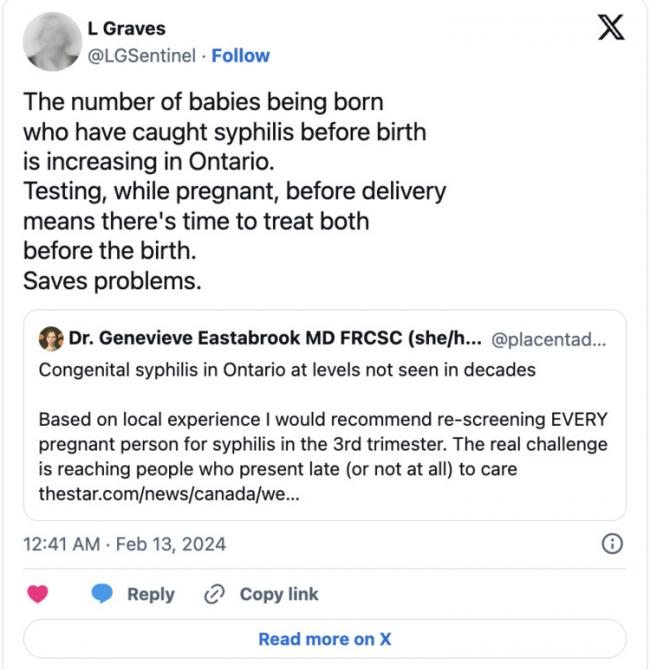The width and height of the screenshot is (650, 670).
Task: Click the quoted paragraph recommending 3rd trimester re-screening
Action: pos(323,442)
